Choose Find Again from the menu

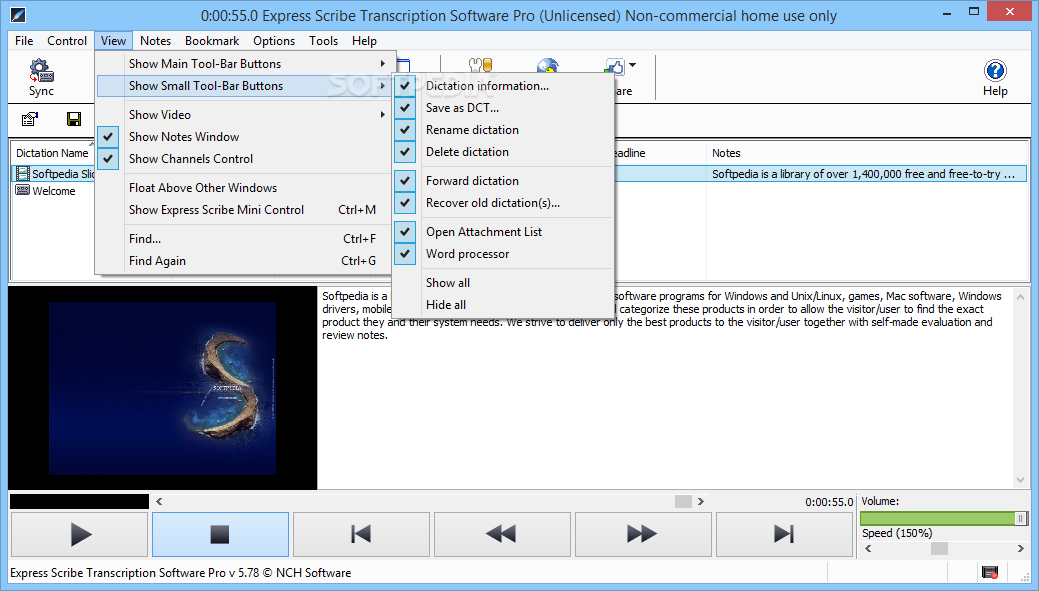click(x=246, y=260)
